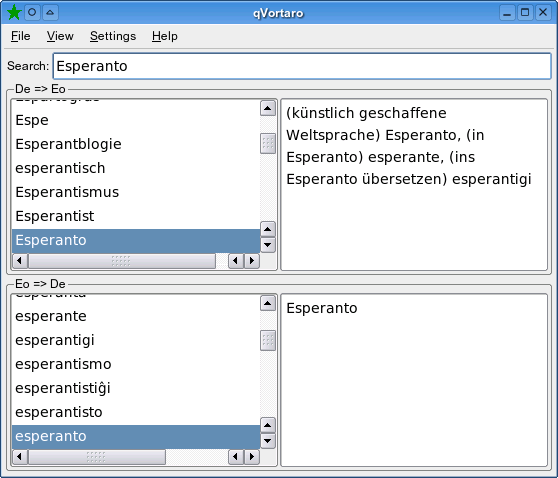Click top up arrow of Eo => De scrollbar
The image size is (558, 478).
[268, 304]
